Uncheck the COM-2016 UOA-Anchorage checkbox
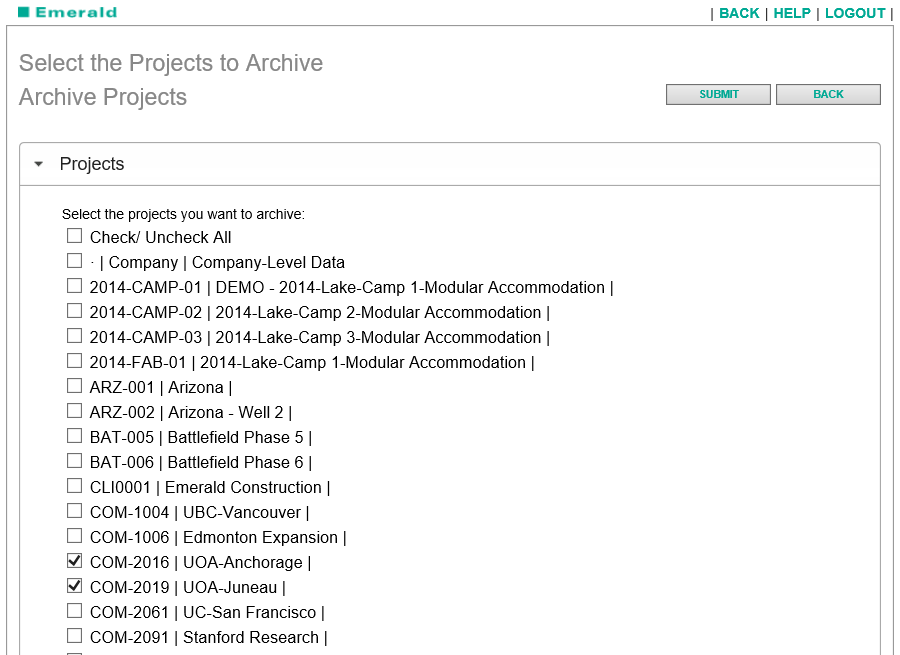This screenshot has height=655, width=900. click(x=74, y=561)
